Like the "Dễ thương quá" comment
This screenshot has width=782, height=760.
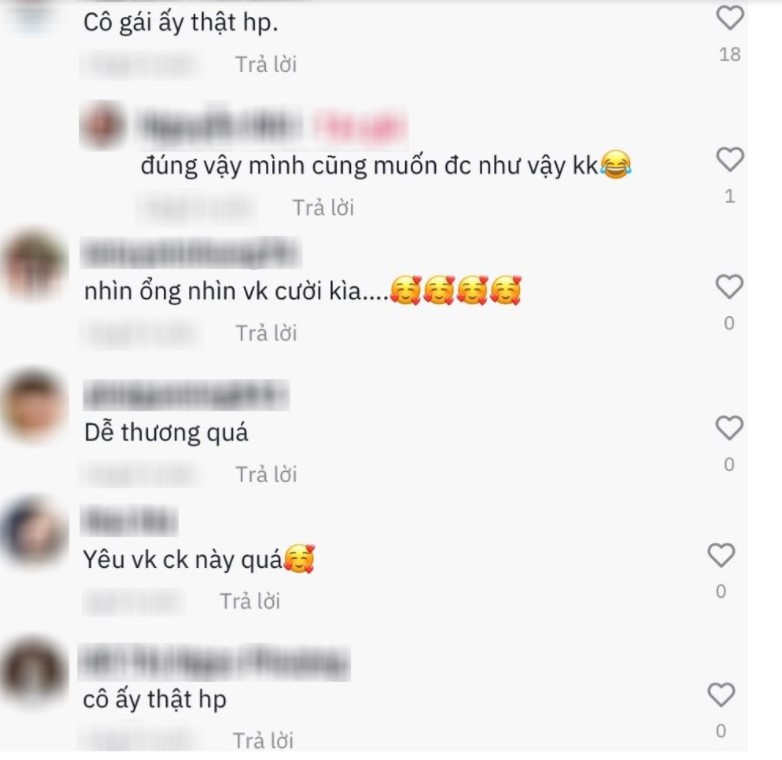(729, 428)
